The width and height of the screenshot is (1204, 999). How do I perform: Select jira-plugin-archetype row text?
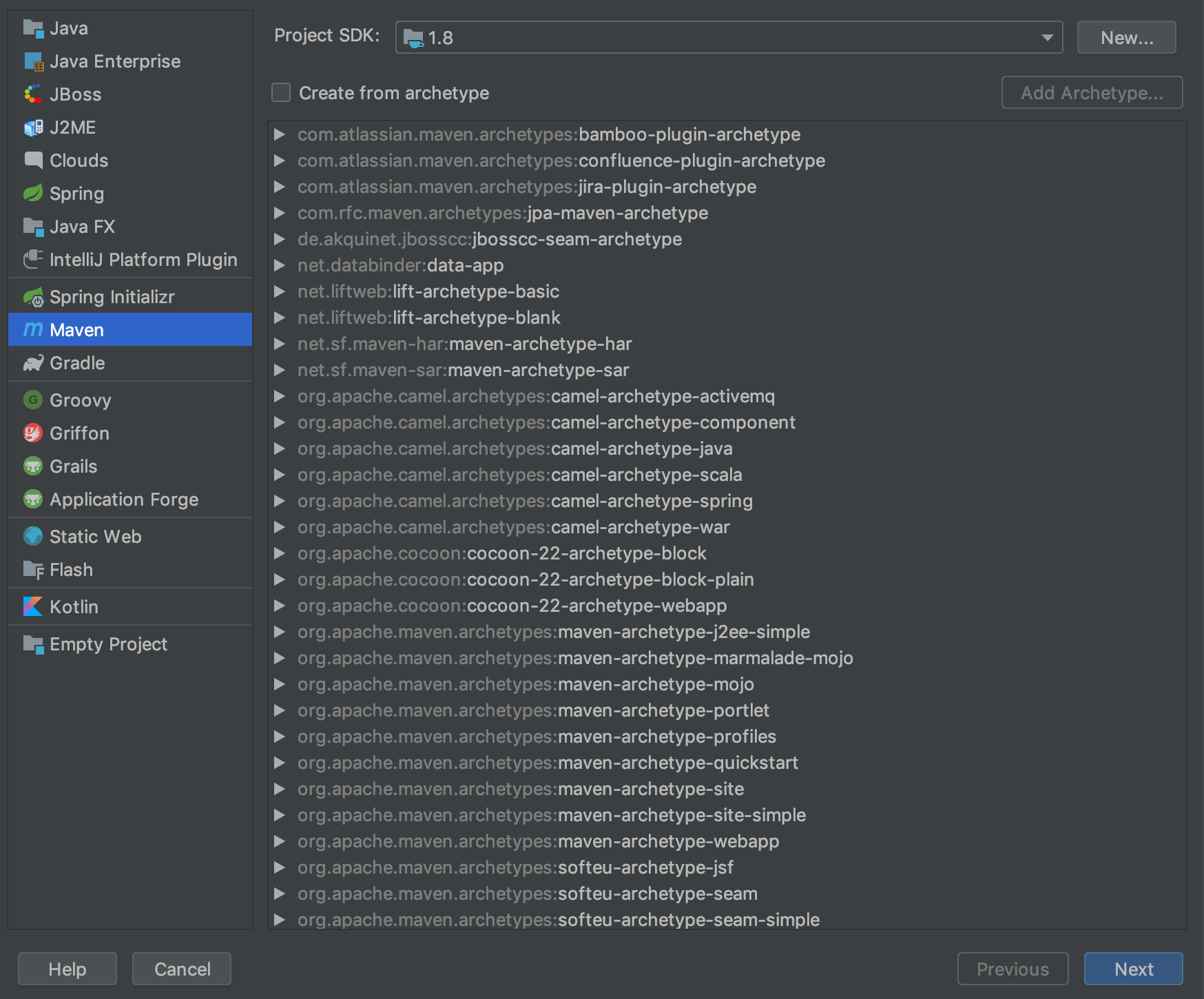tap(527, 187)
